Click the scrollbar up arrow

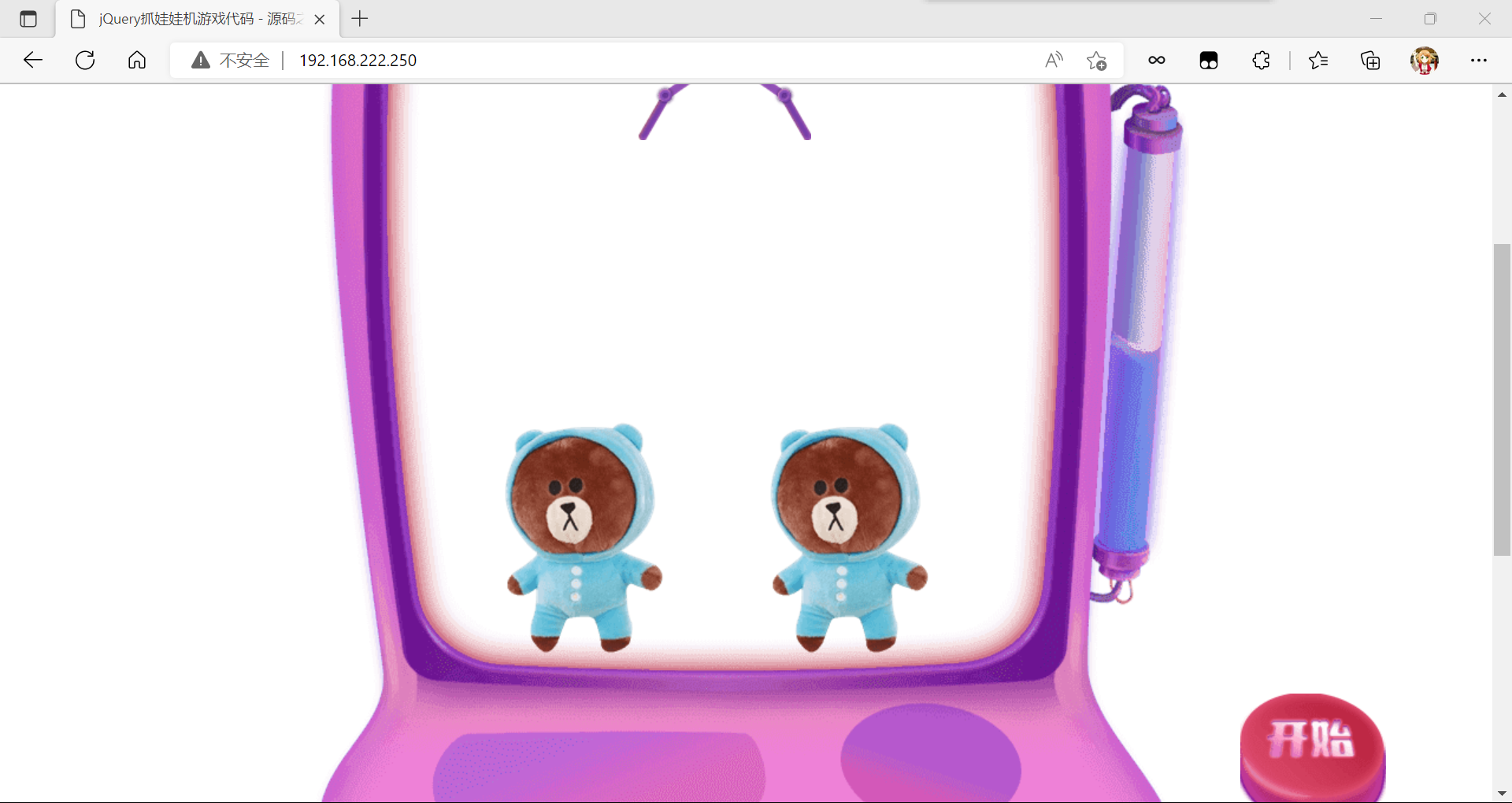tap(1502, 94)
